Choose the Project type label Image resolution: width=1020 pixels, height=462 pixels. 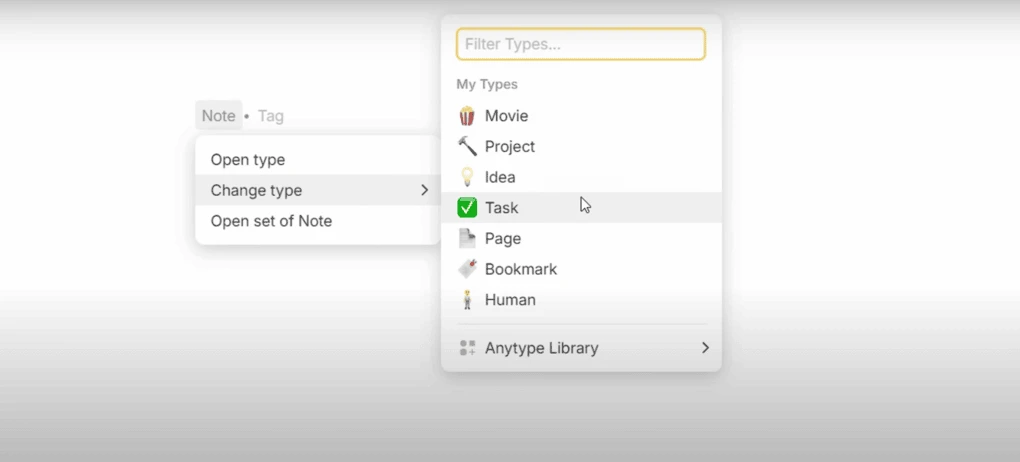pos(510,146)
